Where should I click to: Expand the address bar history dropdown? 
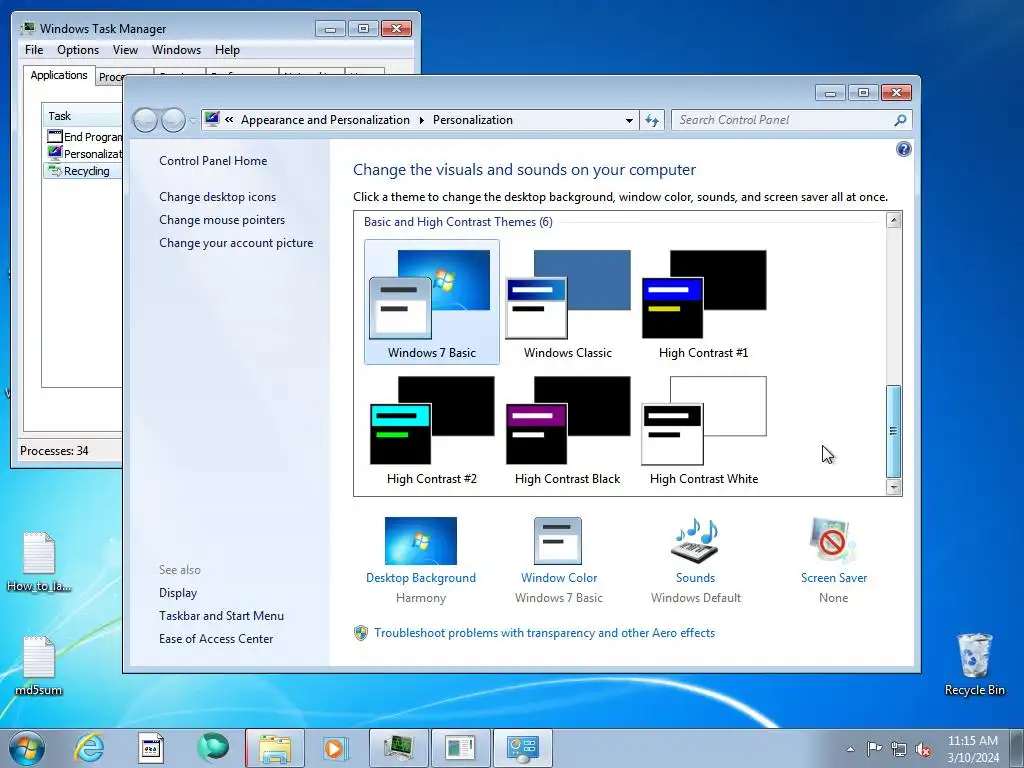click(x=629, y=120)
